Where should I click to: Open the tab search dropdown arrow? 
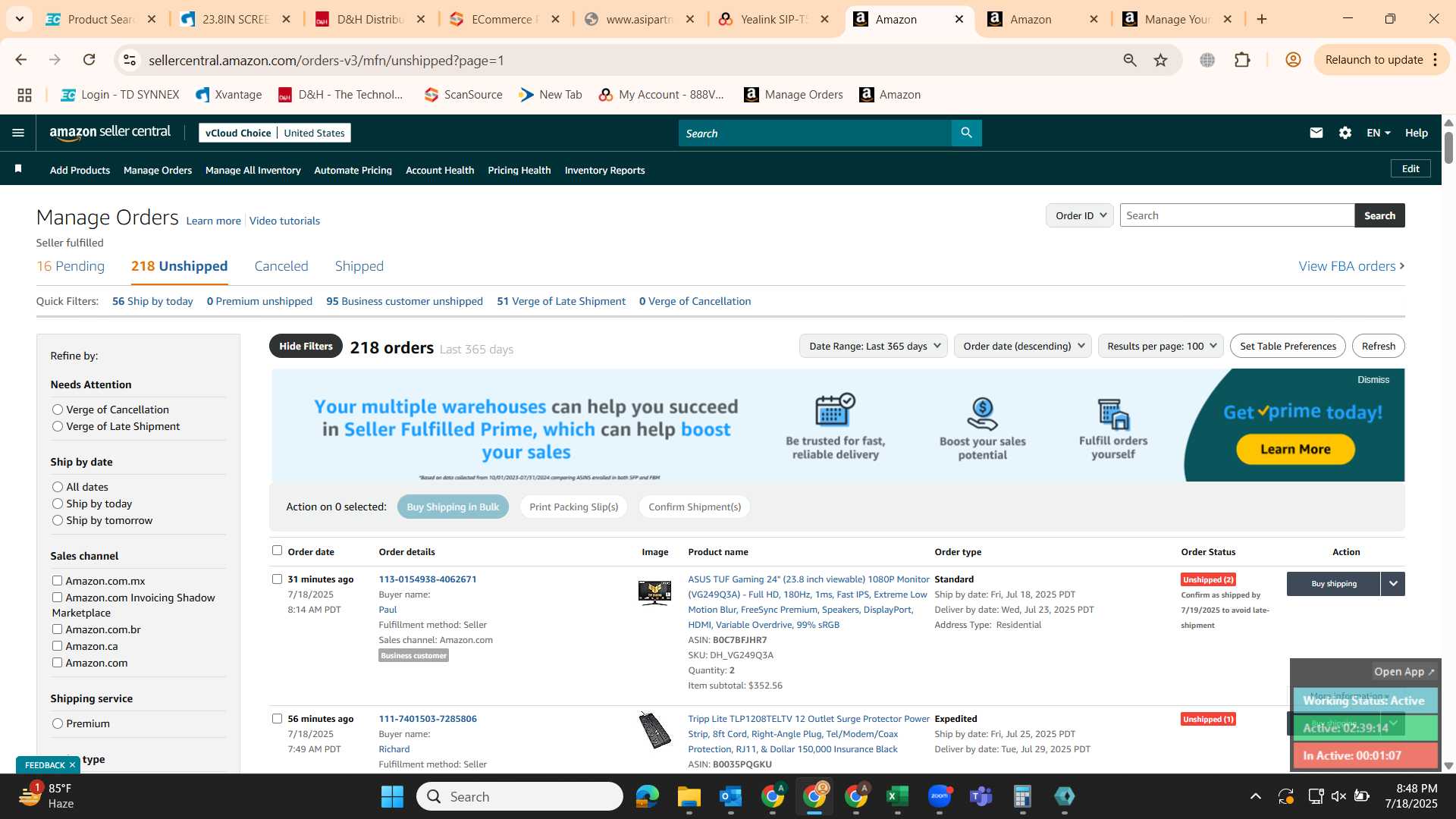pyautogui.click(x=19, y=19)
